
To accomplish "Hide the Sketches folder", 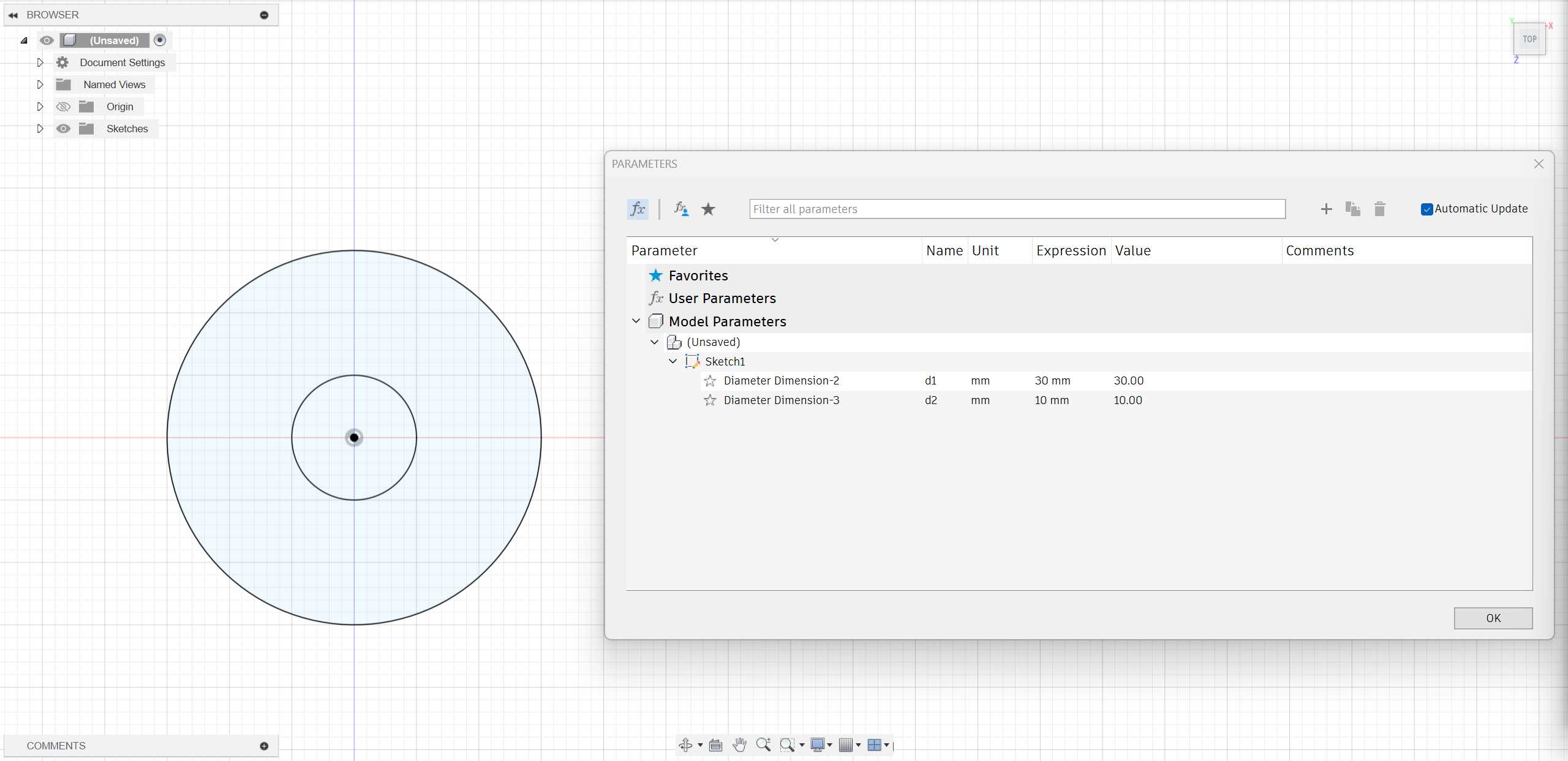I will pyautogui.click(x=63, y=129).
